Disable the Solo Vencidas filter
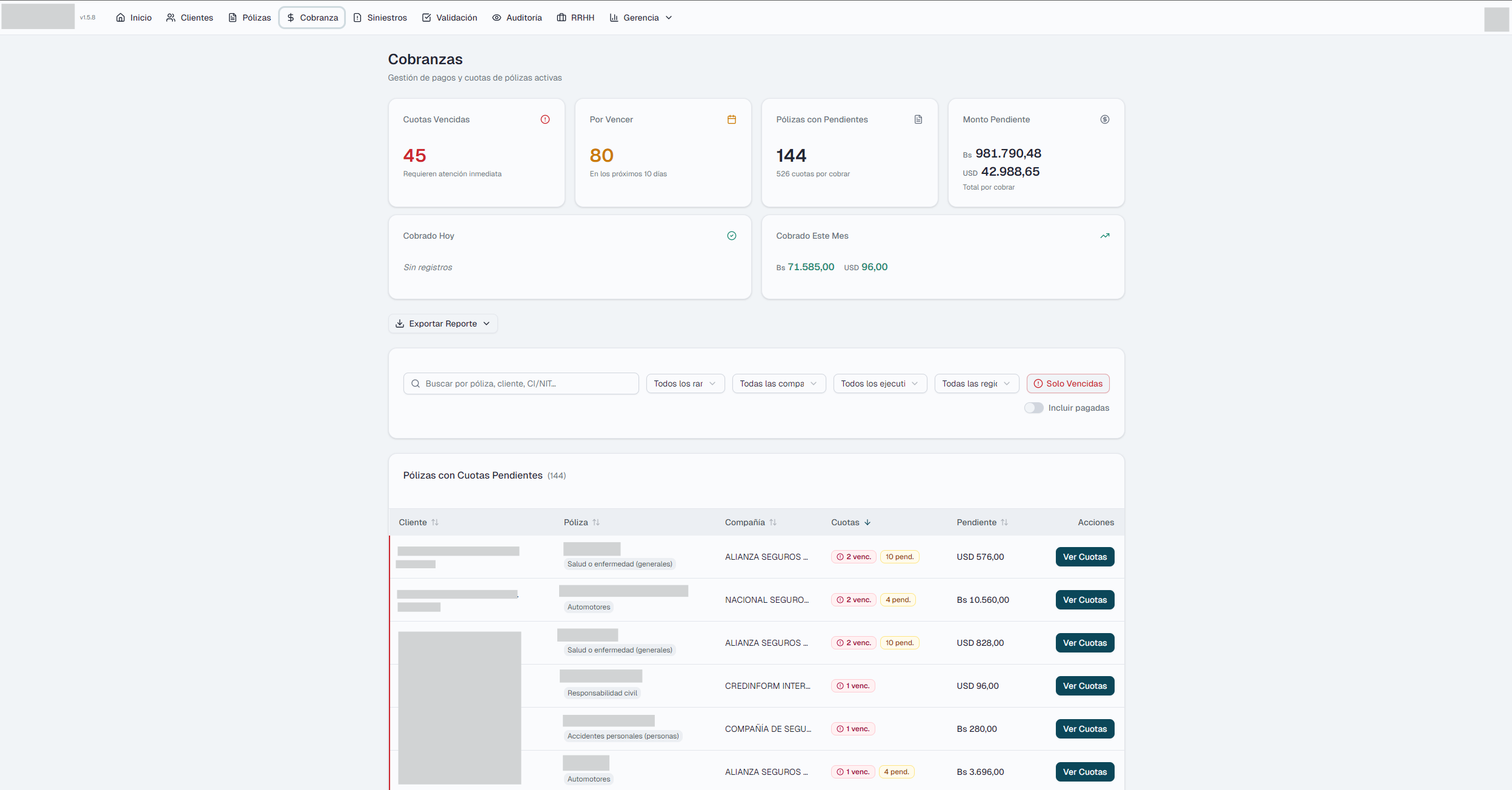The height and width of the screenshot is (790, 1512). point(1067,383)
